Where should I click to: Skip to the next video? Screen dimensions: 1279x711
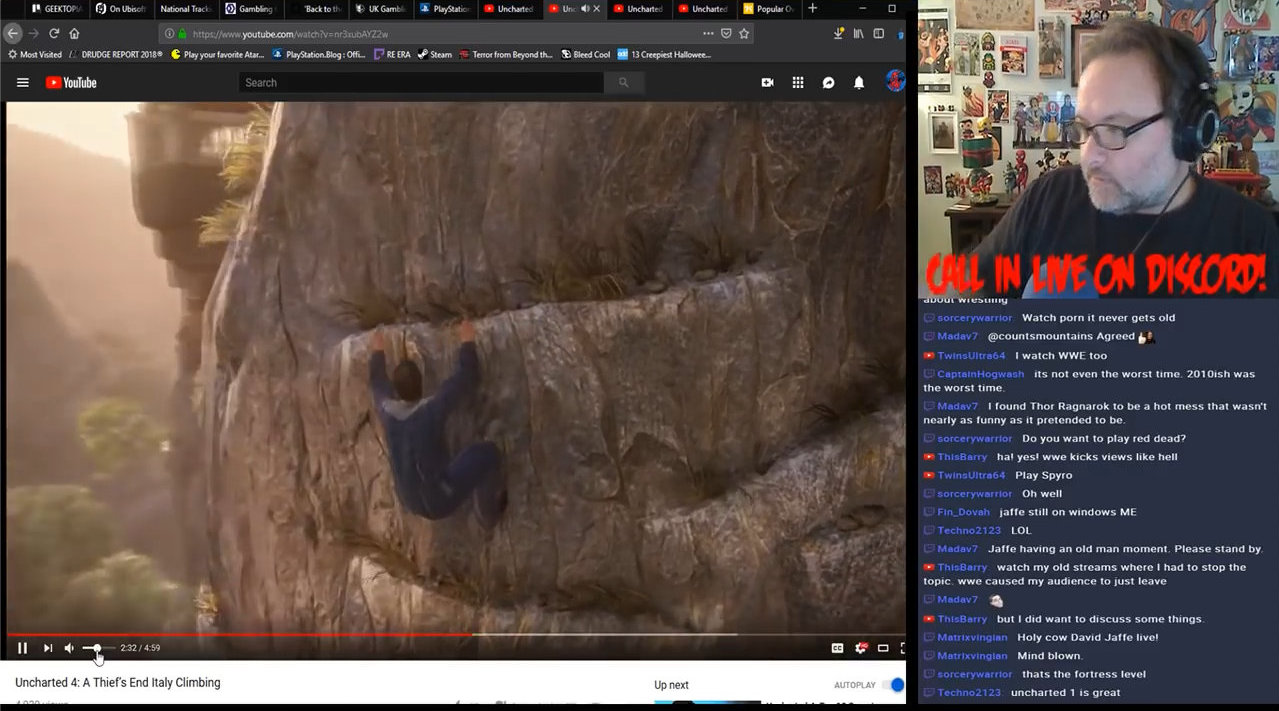coord(47,648)
